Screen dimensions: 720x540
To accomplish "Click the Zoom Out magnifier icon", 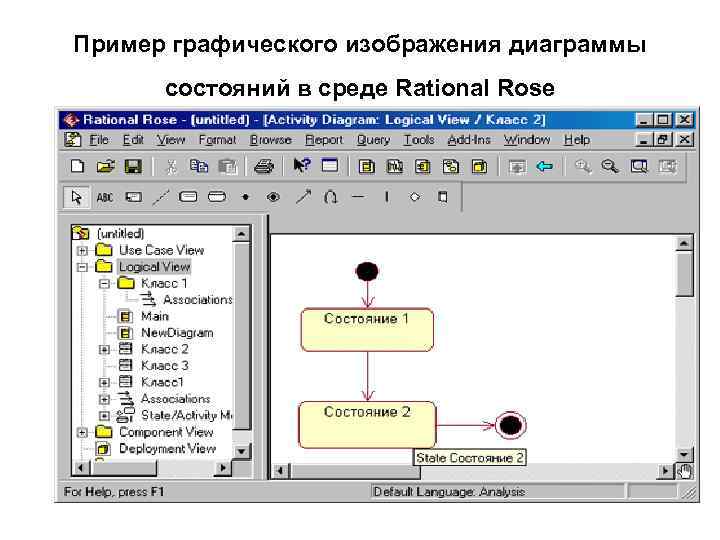I will 610,166.
